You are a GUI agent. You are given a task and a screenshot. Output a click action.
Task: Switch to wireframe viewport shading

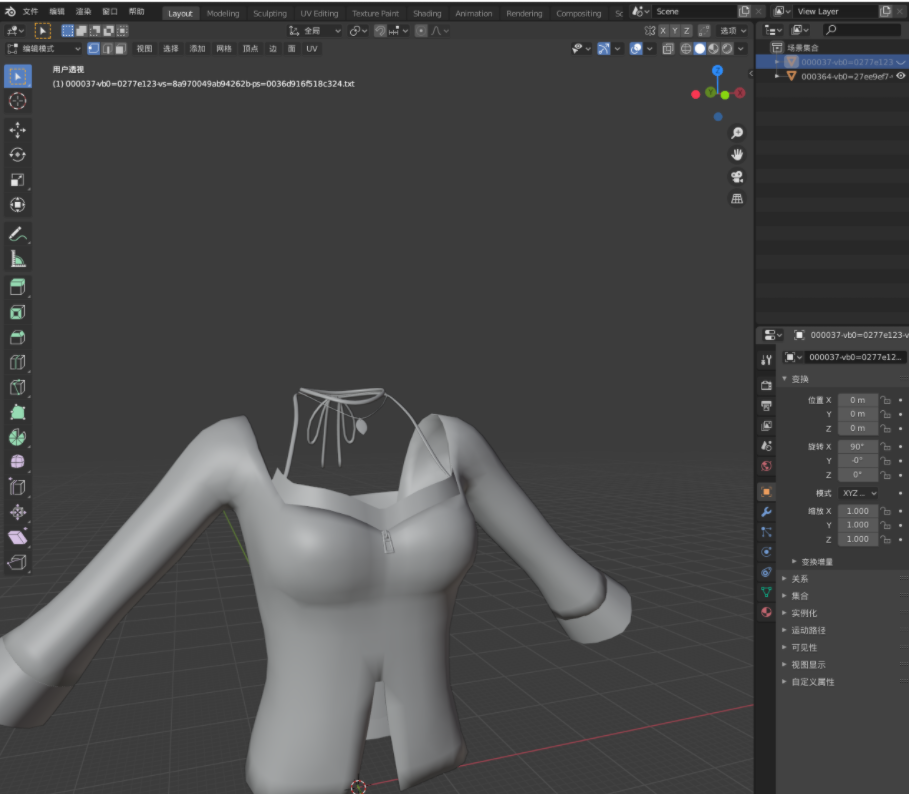686,49
